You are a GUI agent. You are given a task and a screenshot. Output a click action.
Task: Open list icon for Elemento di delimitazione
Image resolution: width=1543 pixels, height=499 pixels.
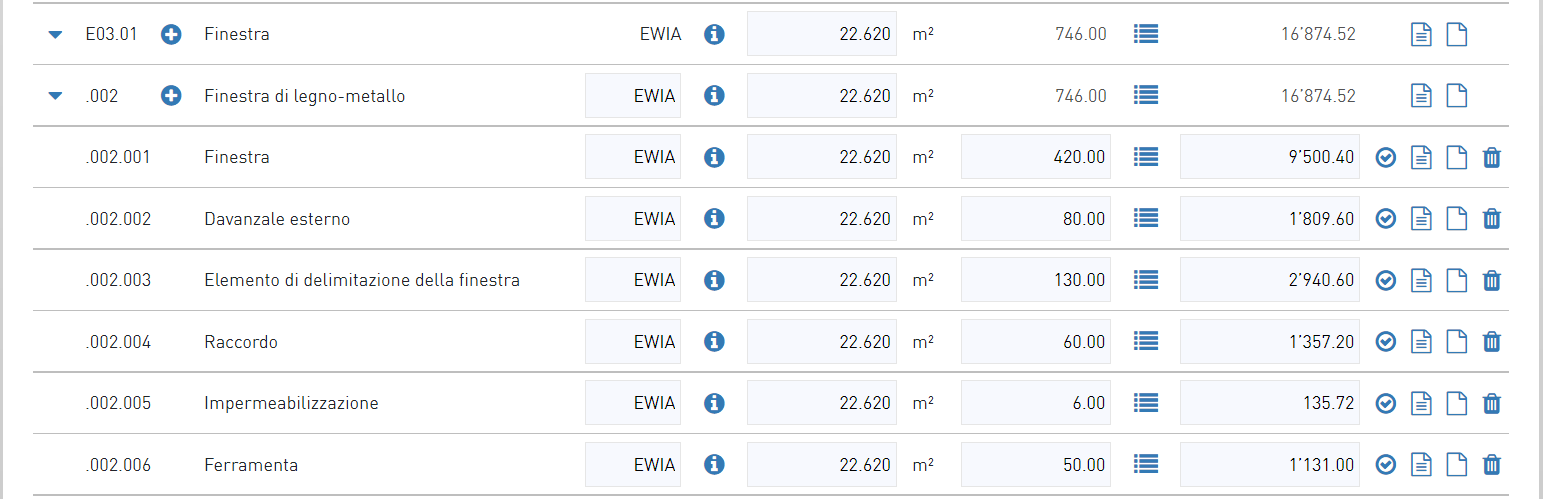coord(1146,280)
